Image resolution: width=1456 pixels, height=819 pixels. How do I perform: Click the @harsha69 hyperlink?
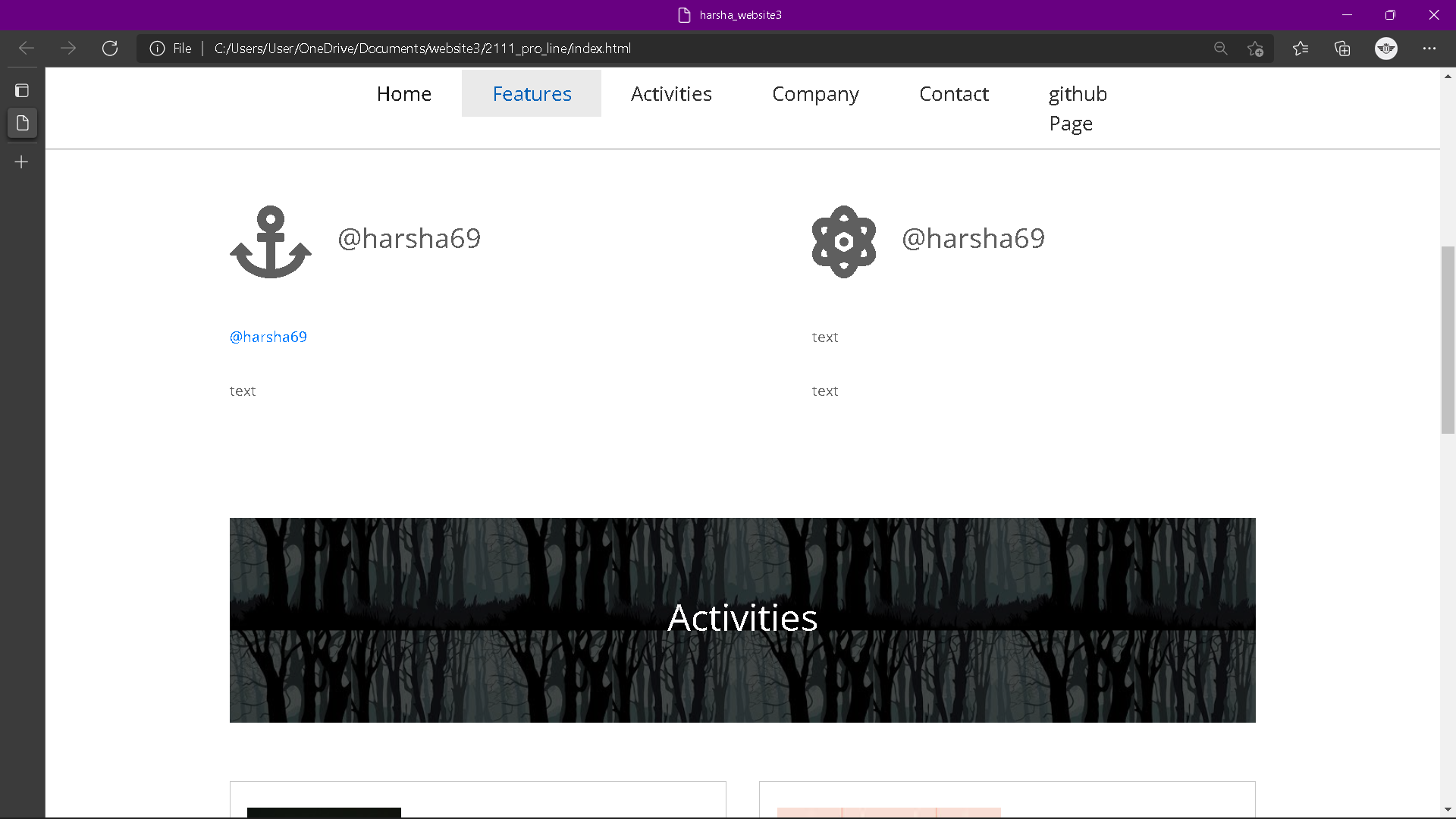tap(268, 336)
